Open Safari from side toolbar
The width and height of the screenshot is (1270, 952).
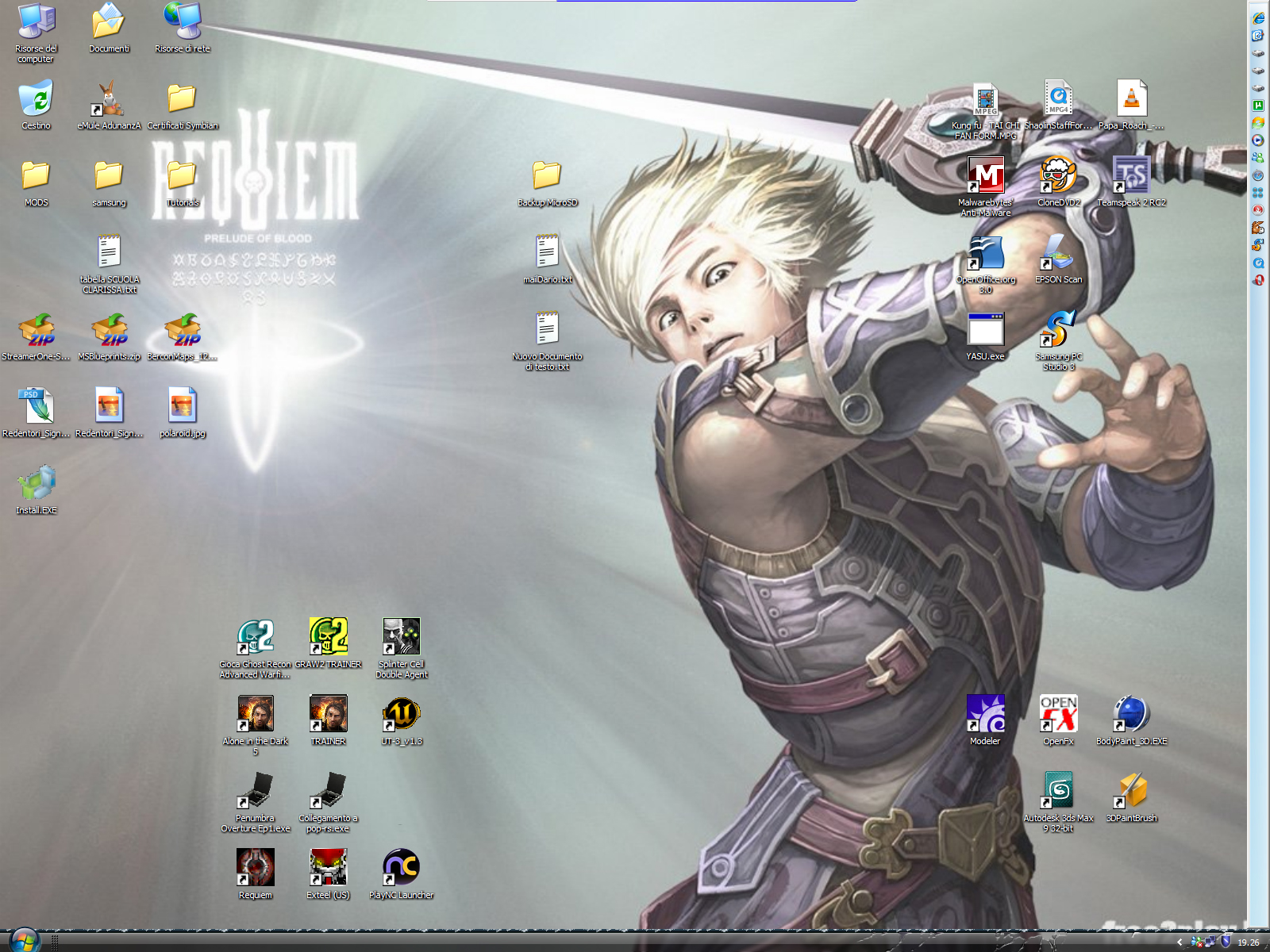(x=1258, y=175)
